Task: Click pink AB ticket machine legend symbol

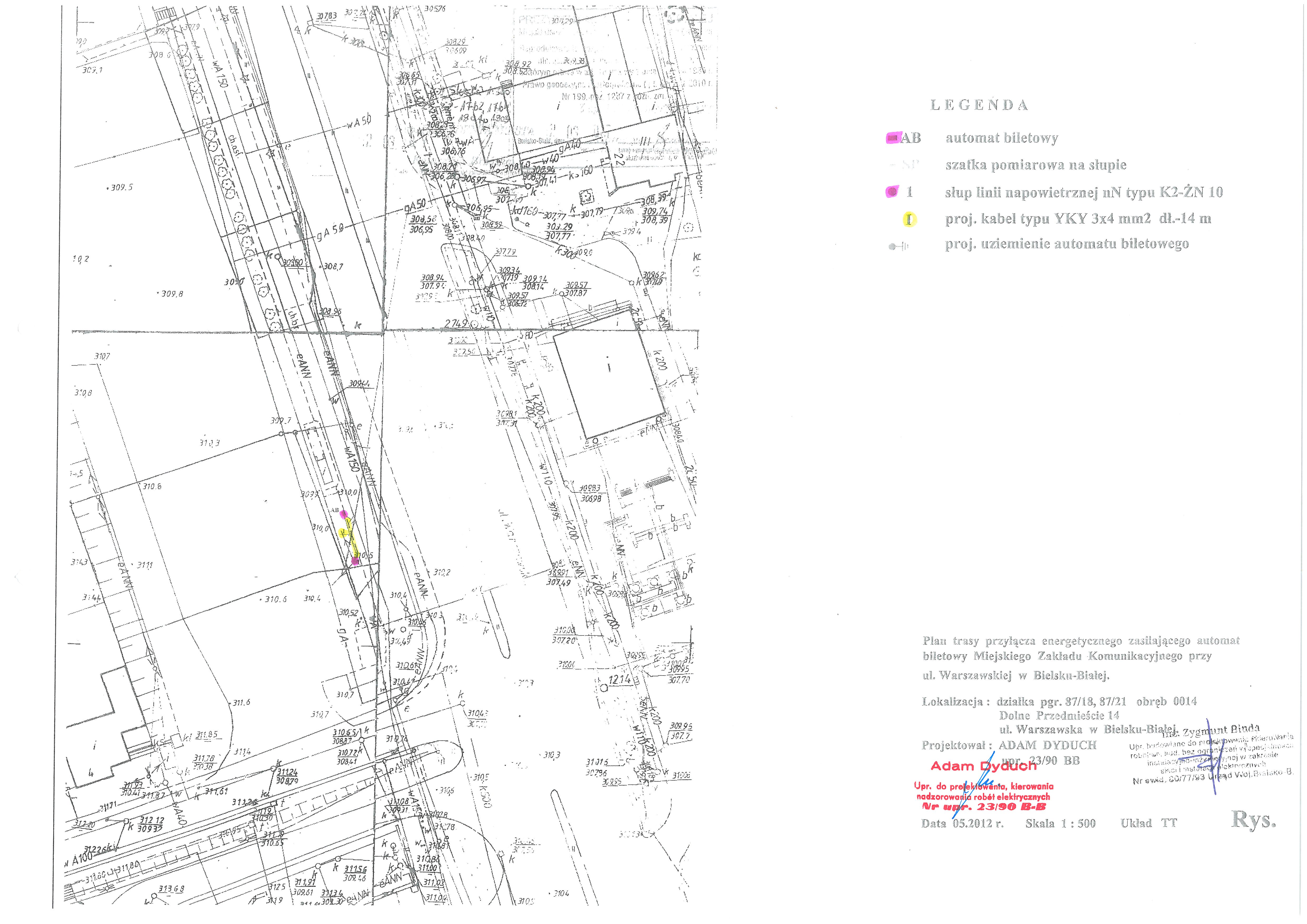Action: (x=893, y=138)
